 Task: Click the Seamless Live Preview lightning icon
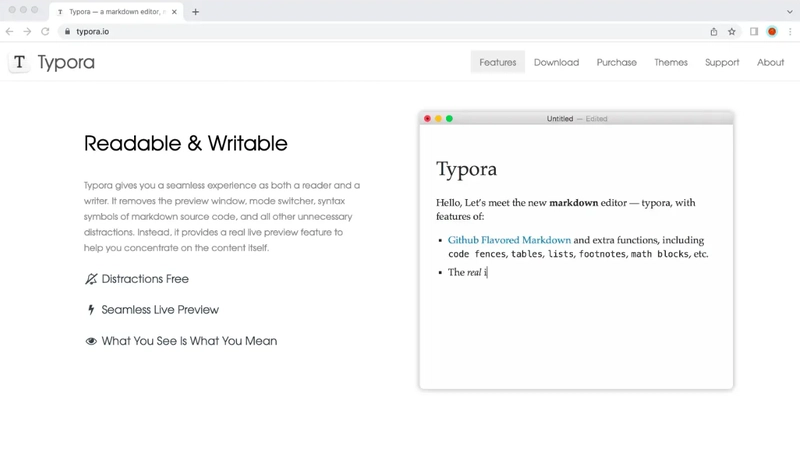(x=91, y=310)
